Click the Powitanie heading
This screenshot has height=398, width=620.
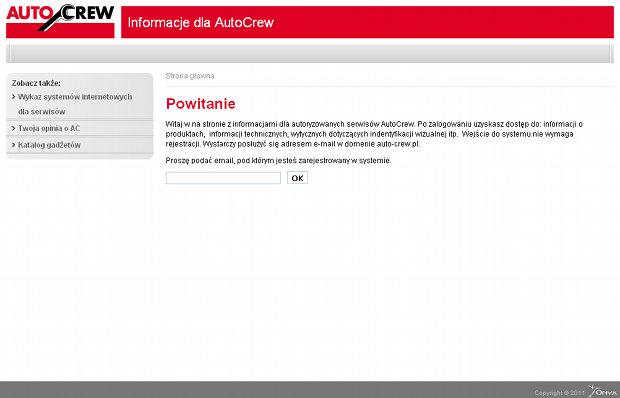(x=200, y=104)
